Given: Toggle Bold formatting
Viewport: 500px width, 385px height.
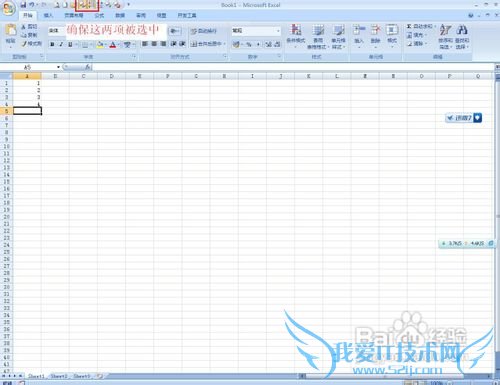Looking at the screenshot, I should [x=52, y=44].
